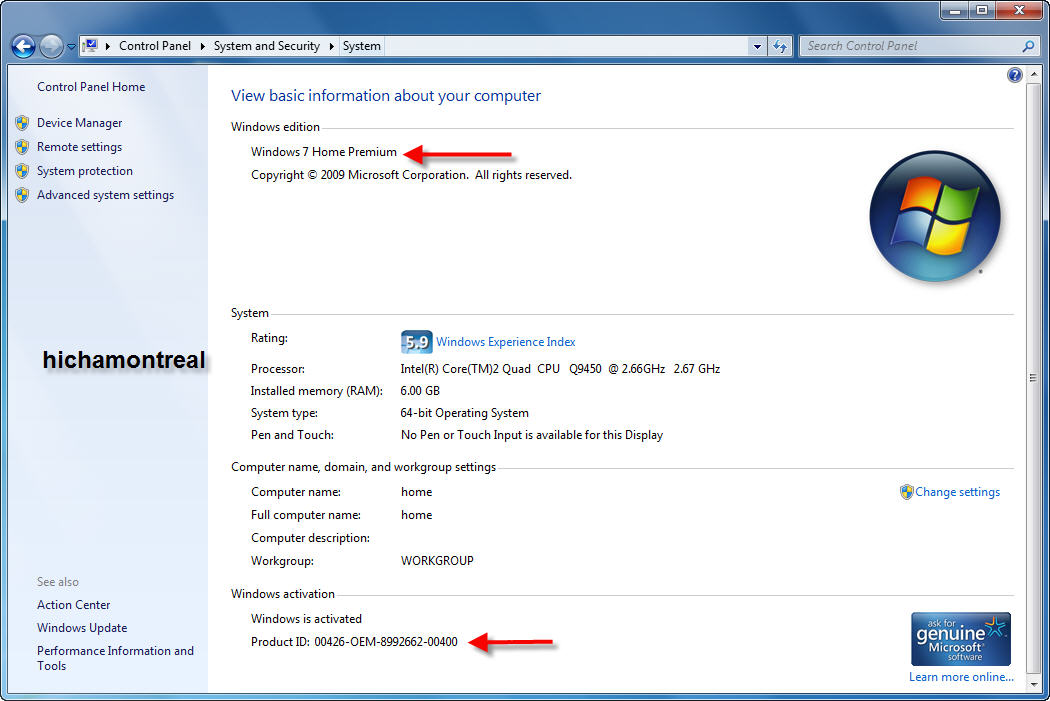Open Help via the blue question mark

[1015, 75]
